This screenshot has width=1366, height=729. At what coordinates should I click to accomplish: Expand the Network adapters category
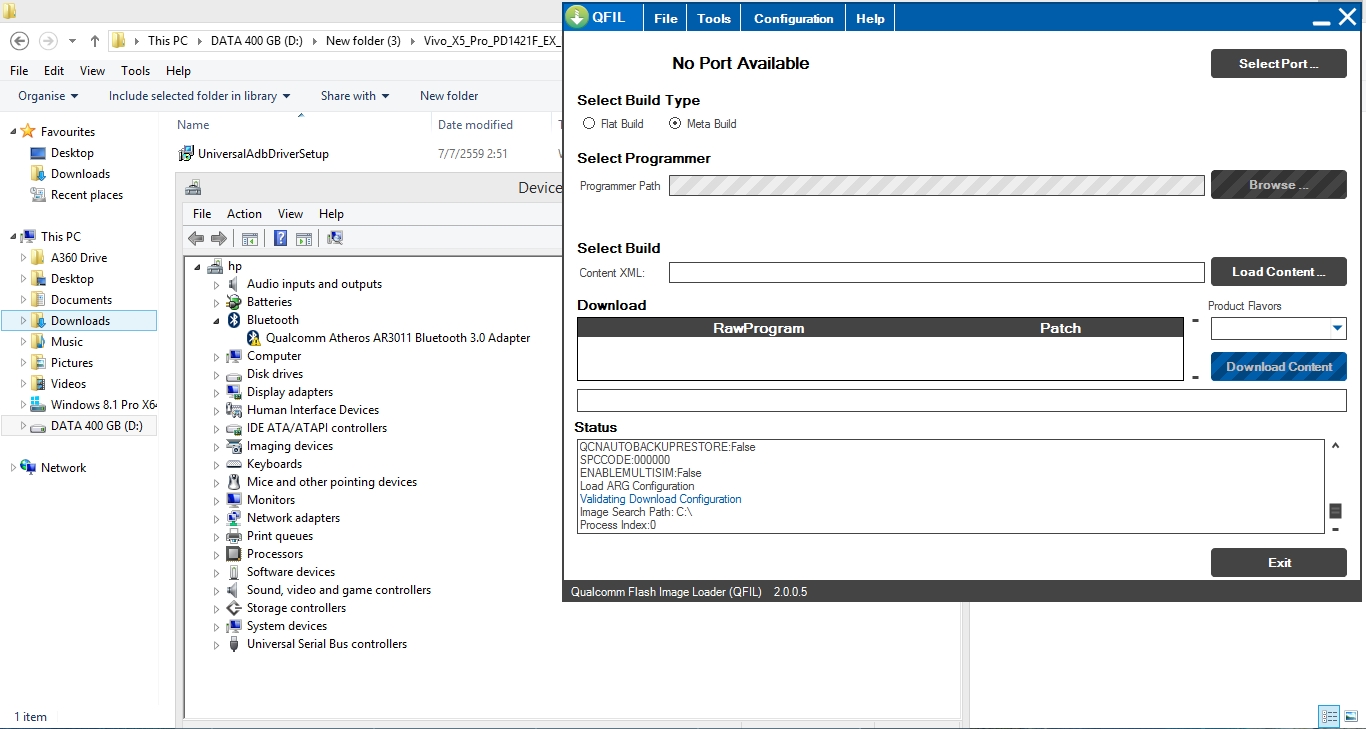216,518
